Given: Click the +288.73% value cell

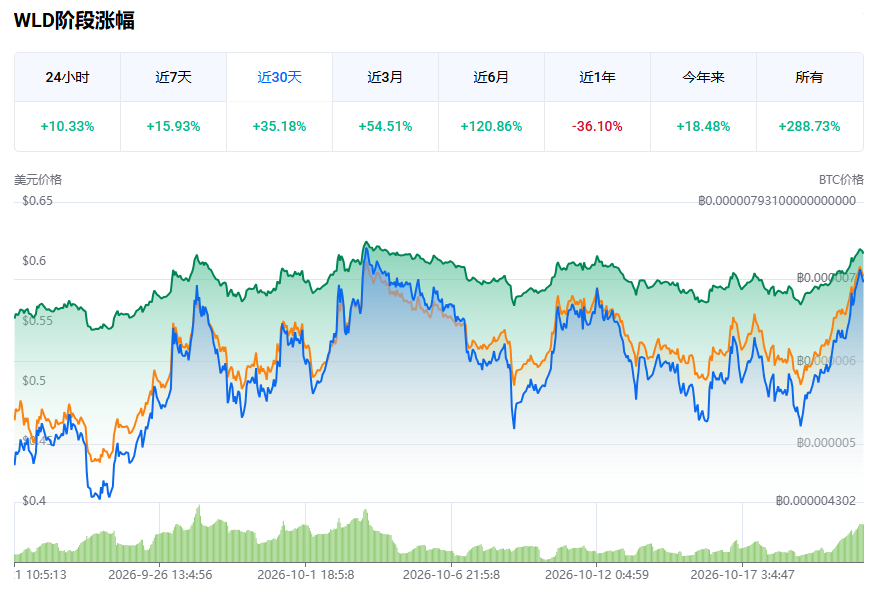Looking at the screenshot, I should 809,126.
